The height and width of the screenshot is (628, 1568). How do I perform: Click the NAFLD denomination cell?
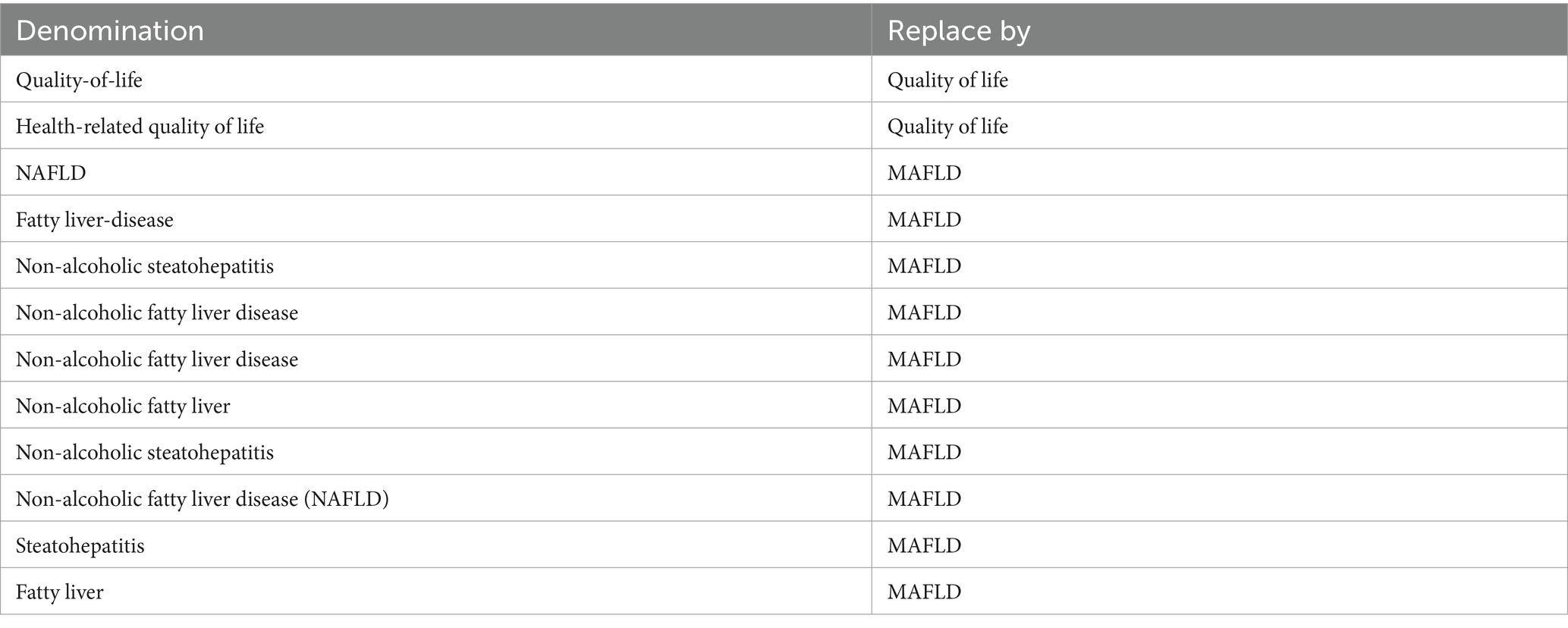[x=51, y=174]
